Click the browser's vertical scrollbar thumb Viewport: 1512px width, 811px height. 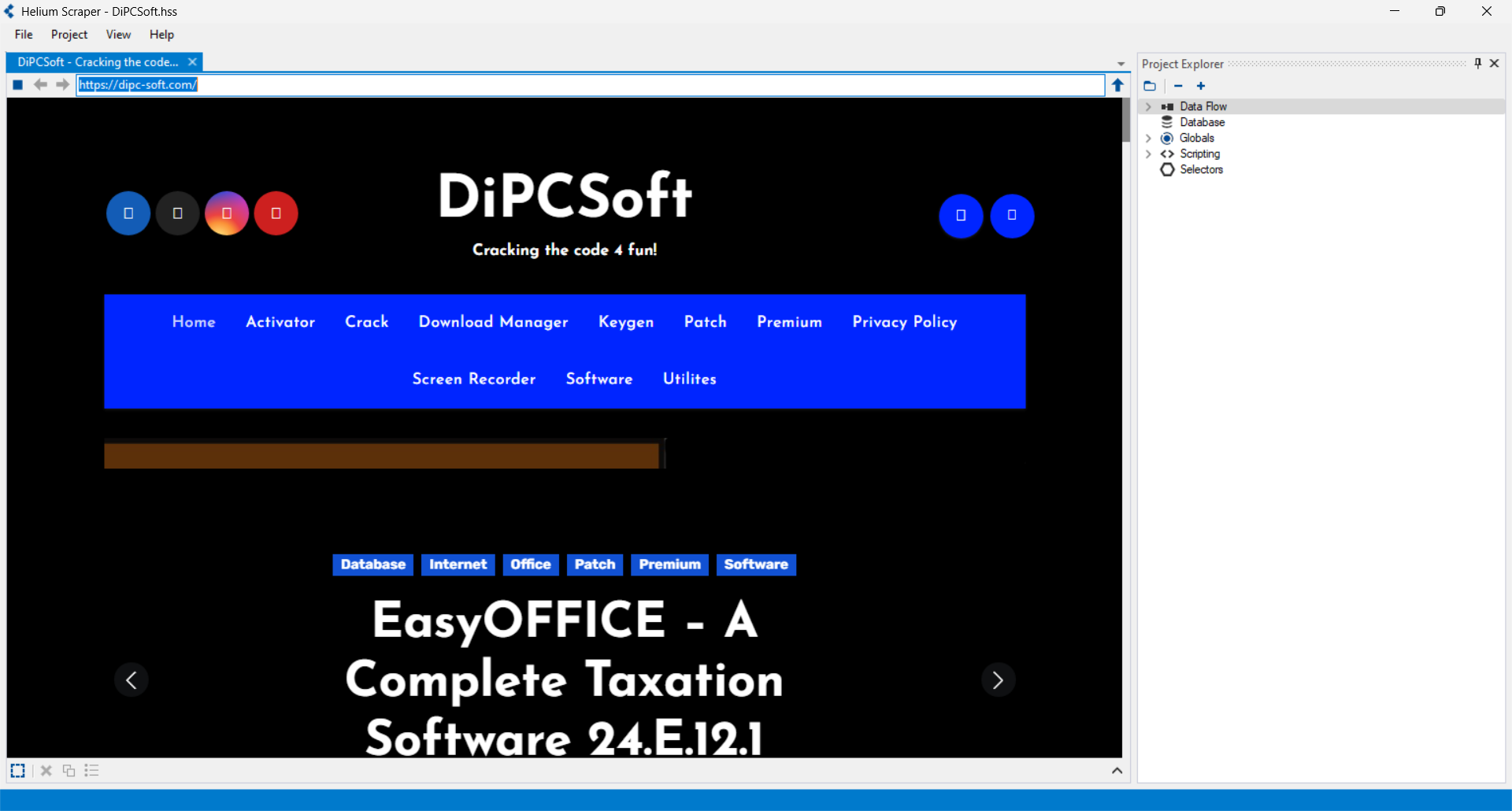coord(1126,120)
